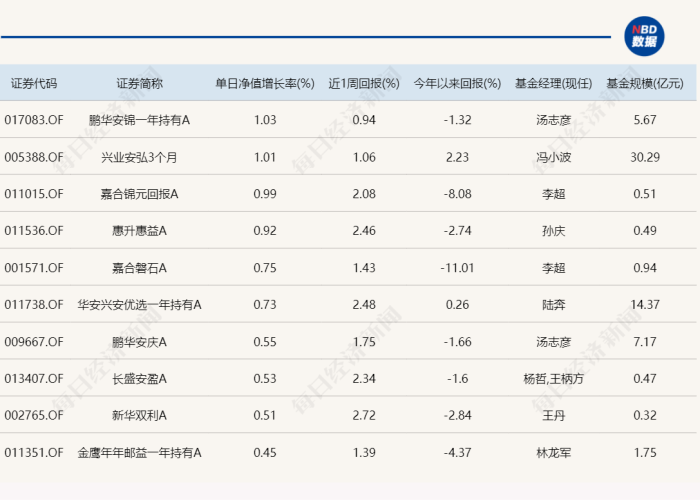Click fund name 兴业安弘3个月
The width and height of the screenshot is (700, 500).
(x=139, y=157)
